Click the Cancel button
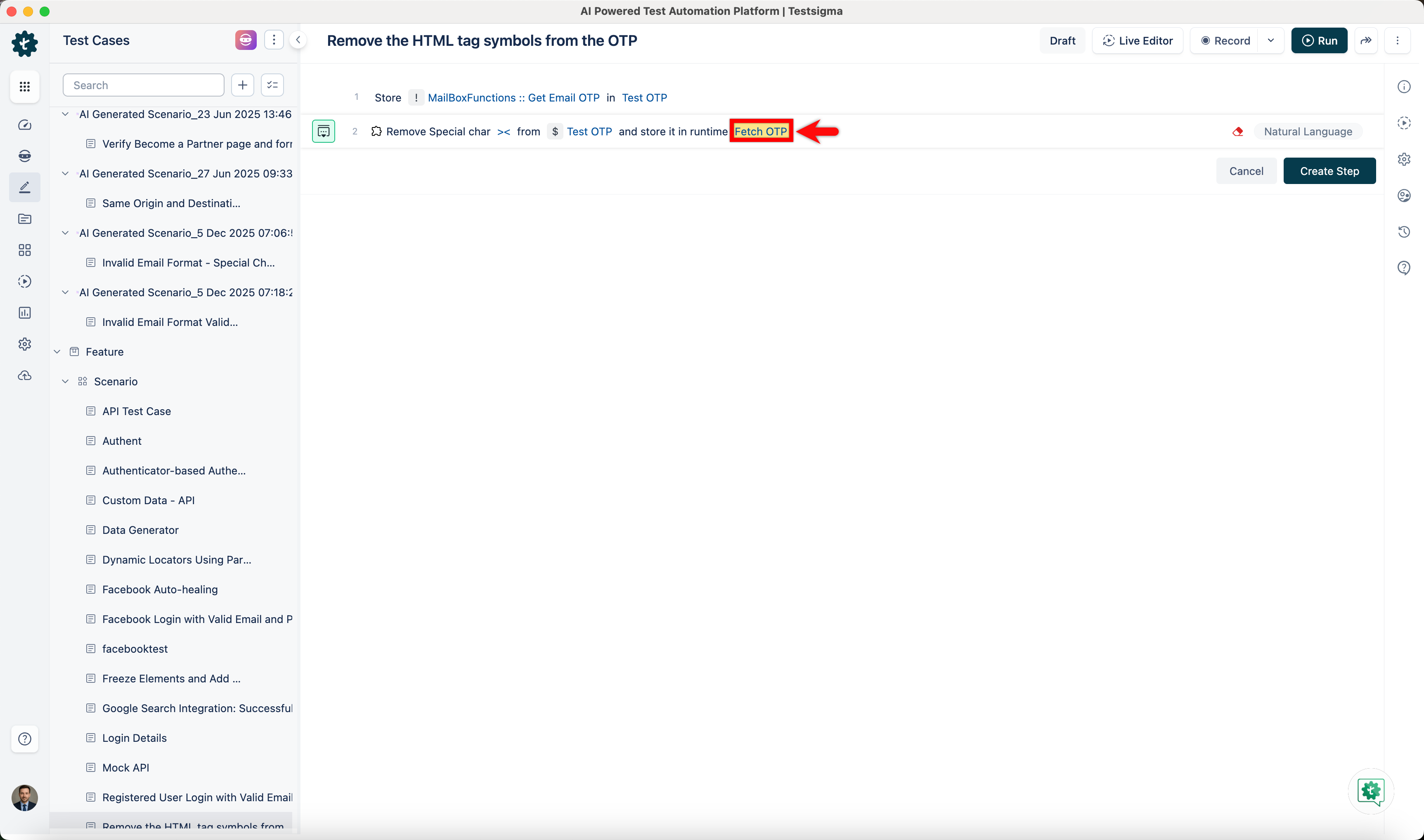The width and height of the screenshot is (1424, 840). pos(1246,171)
